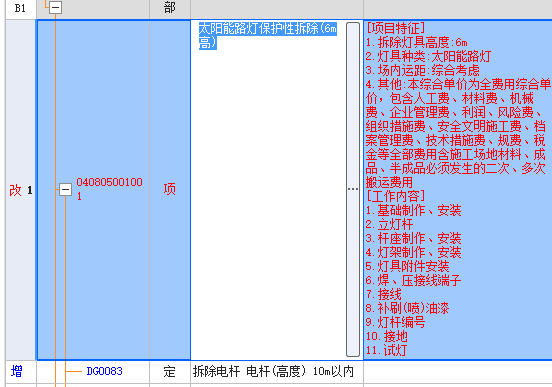Collapse item 040805001001 tree node
The height and width of the screenshot is (387, 552).
point(65,189)
